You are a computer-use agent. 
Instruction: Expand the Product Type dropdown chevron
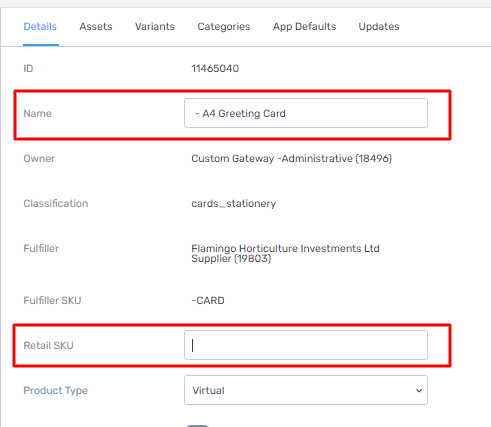(x=419, y=390)
